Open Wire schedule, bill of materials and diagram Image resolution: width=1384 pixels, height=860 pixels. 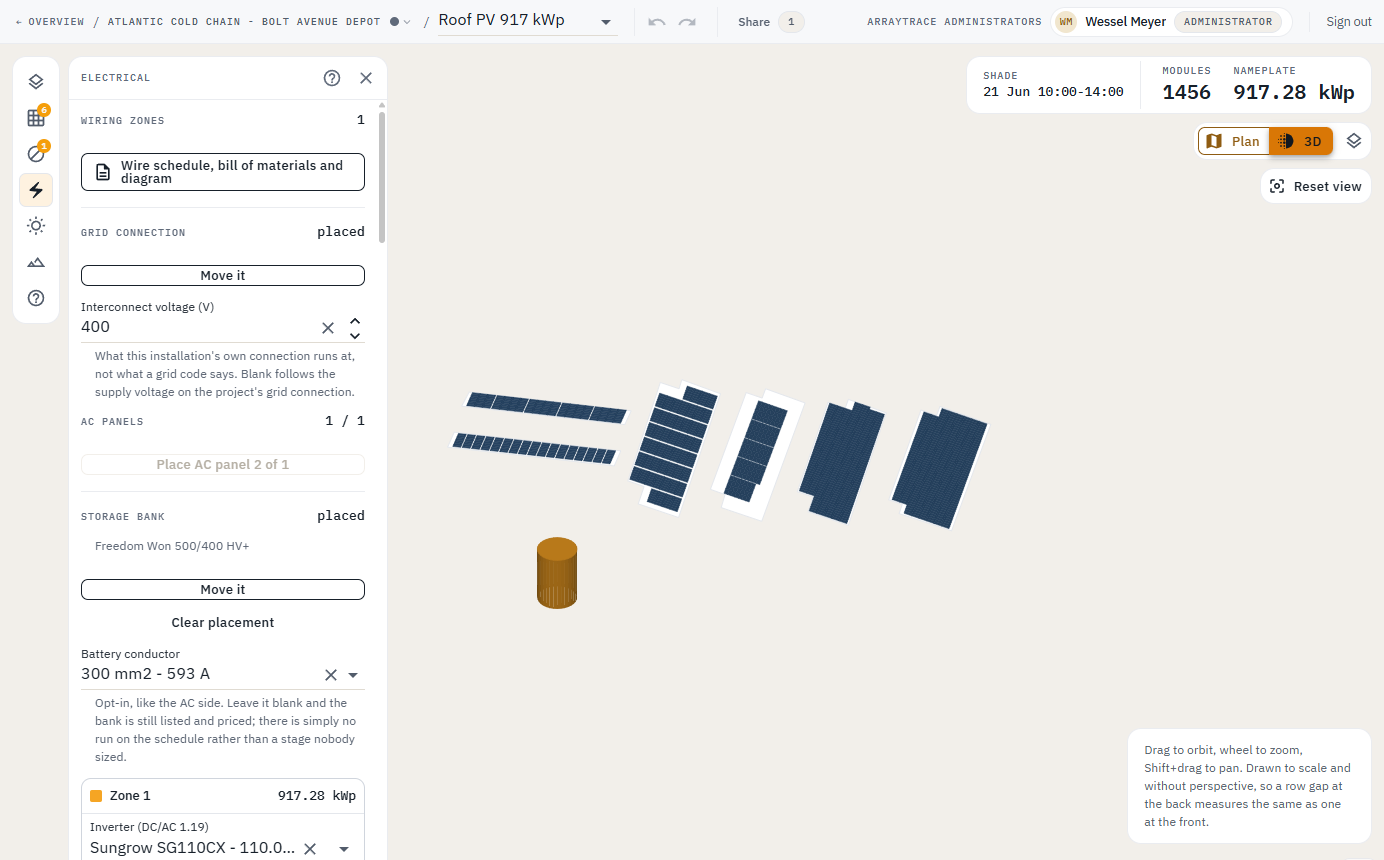[223, 172]
